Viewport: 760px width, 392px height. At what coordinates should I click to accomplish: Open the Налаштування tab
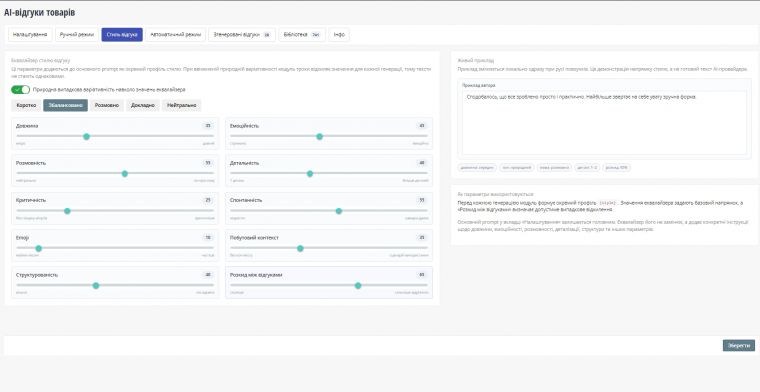pyautogui.click(x=30, y=35)
